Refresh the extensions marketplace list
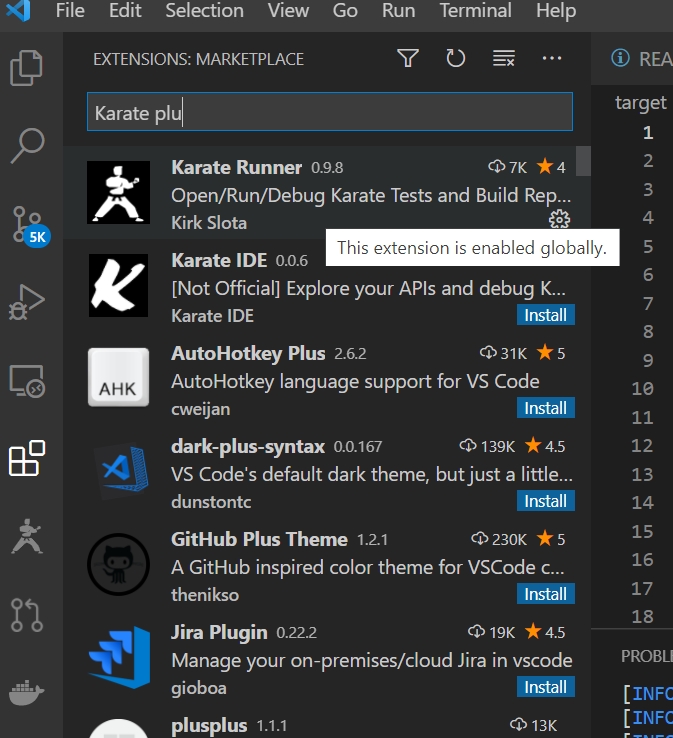Screen dimensions: 673x738 [x=456, y=59]
